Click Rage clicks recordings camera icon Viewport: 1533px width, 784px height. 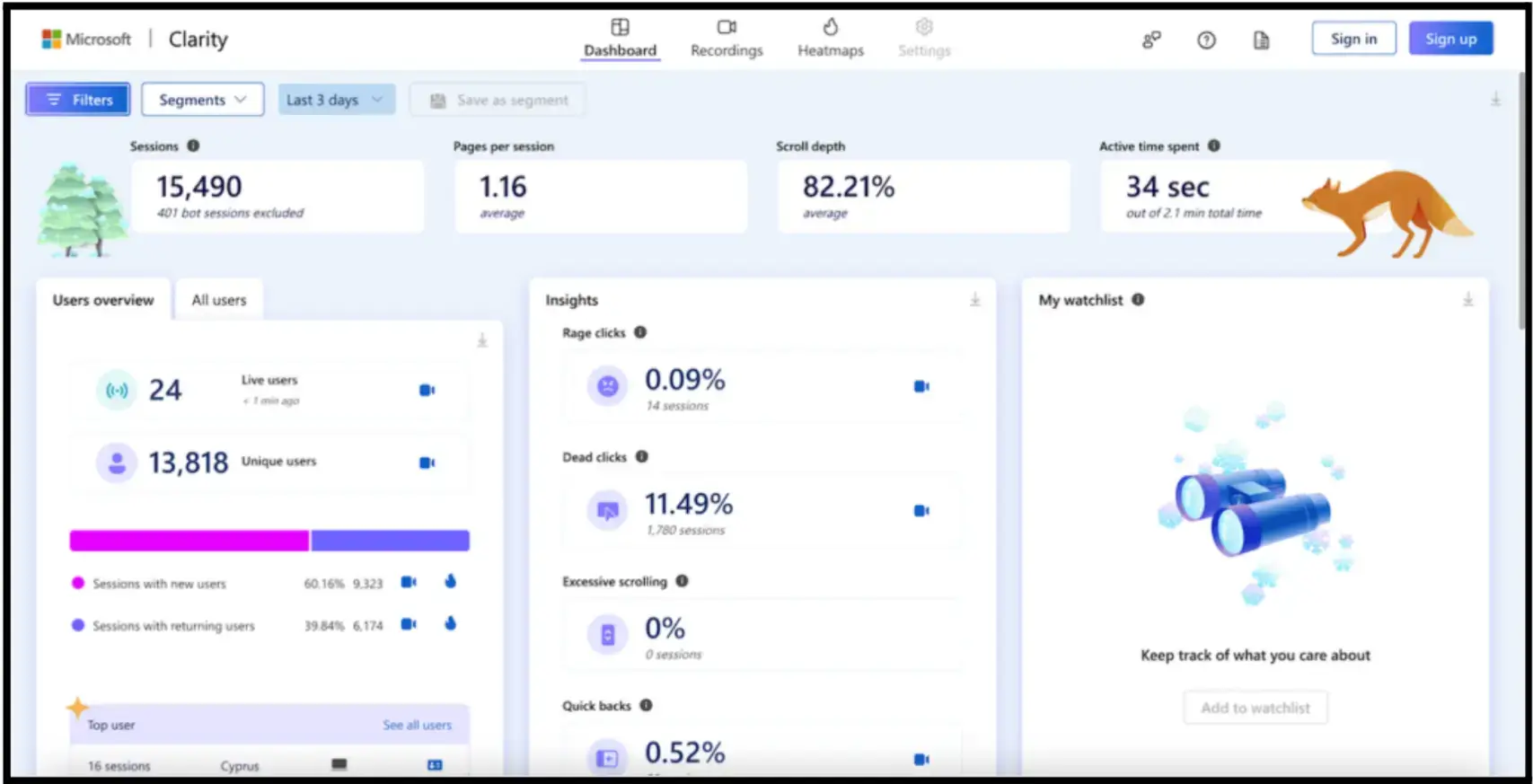pyautogui.click(x=921, y=386)
